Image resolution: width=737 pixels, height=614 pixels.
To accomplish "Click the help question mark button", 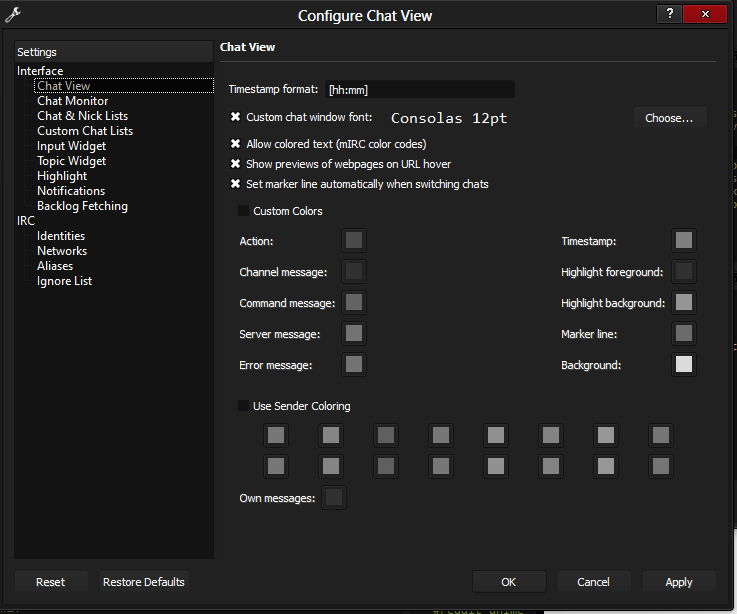I will tap(670, 14).
